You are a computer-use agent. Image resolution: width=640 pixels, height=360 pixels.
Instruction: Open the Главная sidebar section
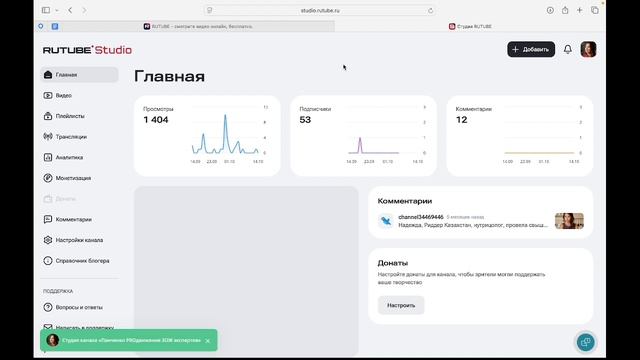click(79, 75)
